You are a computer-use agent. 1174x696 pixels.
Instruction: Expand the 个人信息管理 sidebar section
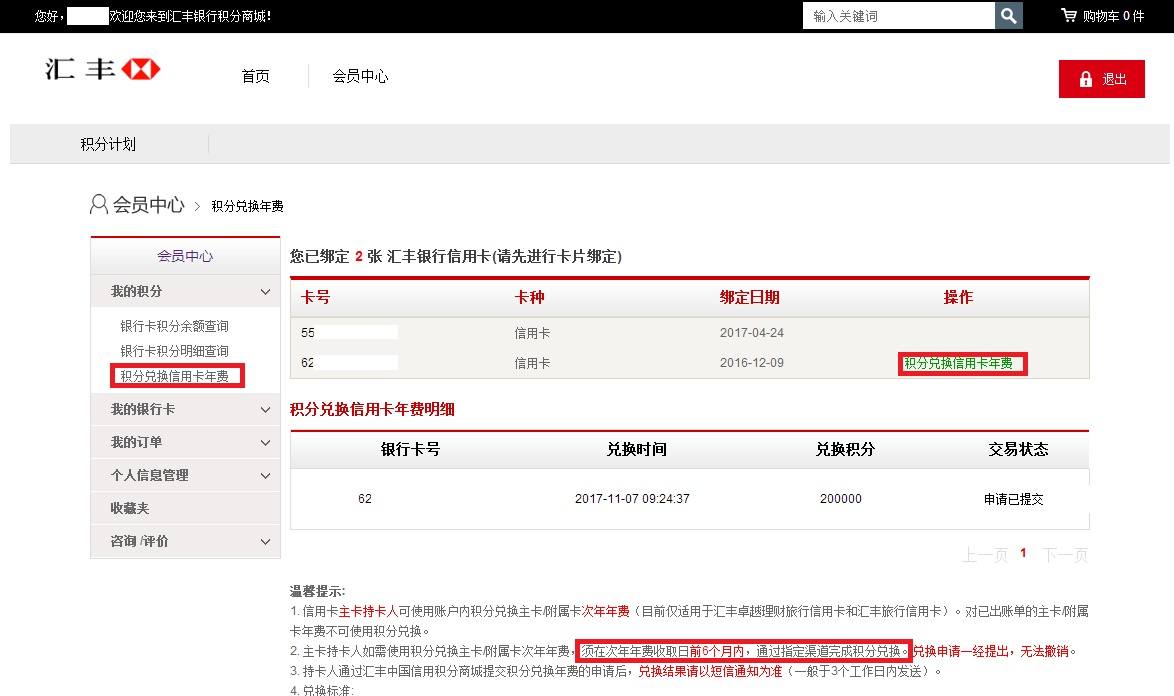click(x=185, y=475)
